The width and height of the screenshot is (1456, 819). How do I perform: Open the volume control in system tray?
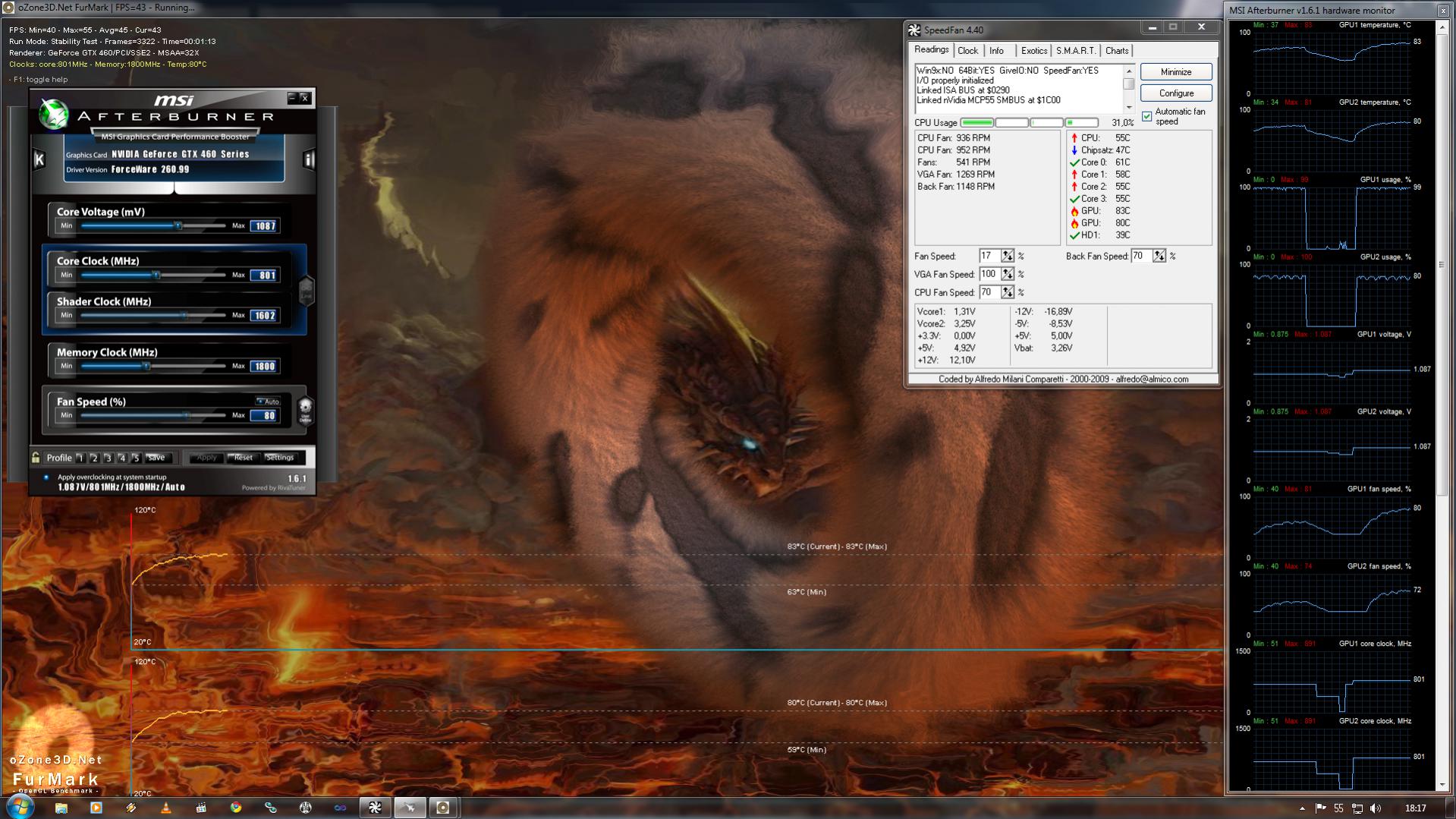[1376, 808]
